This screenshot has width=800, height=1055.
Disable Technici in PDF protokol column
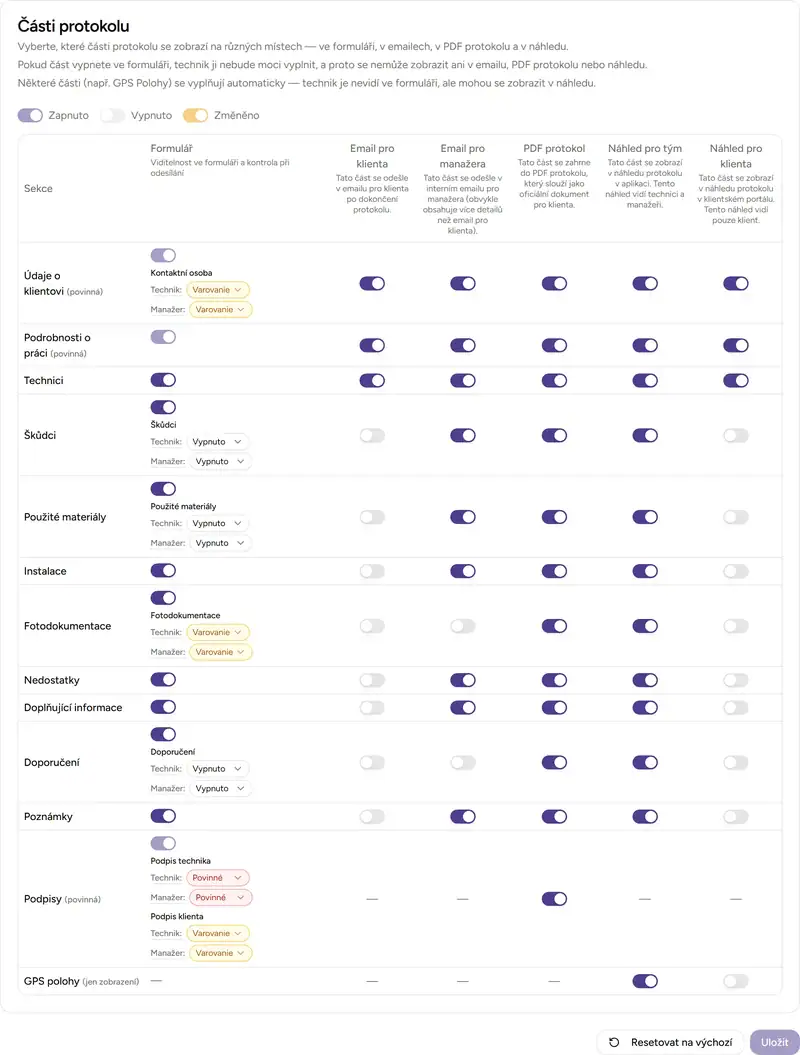coord(554,380)
